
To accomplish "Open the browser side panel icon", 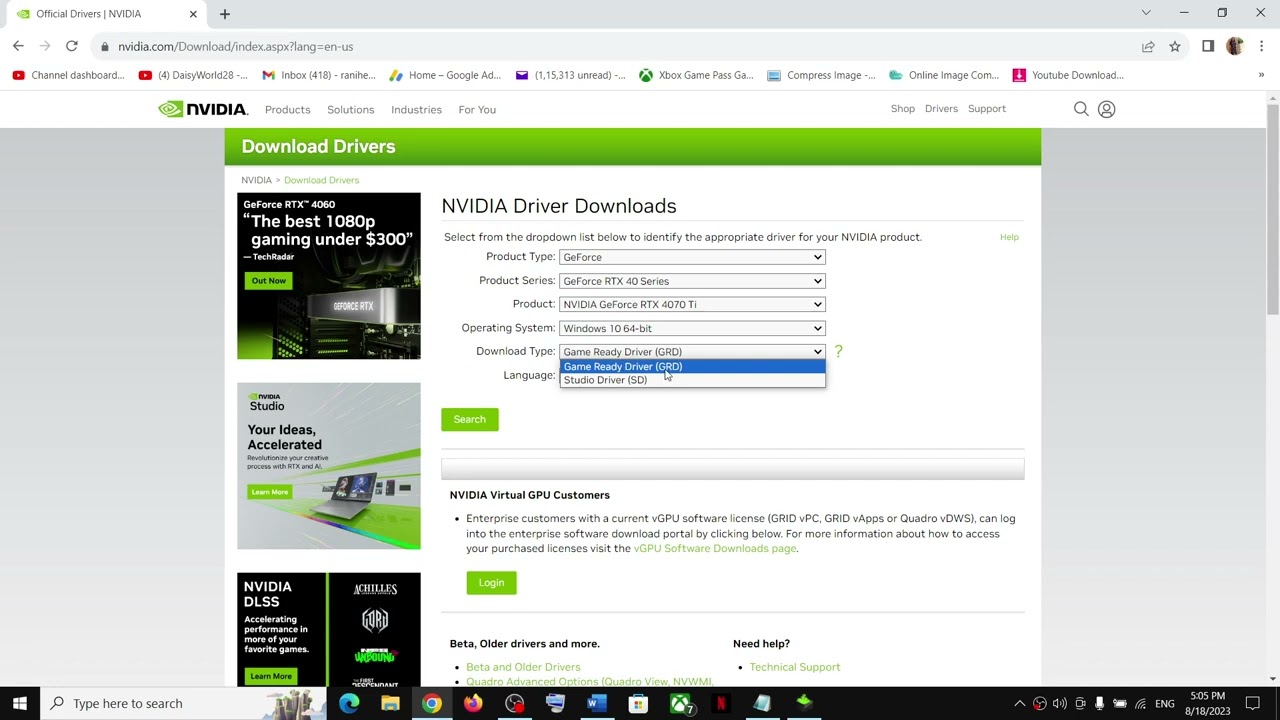I will (1208, 46).
